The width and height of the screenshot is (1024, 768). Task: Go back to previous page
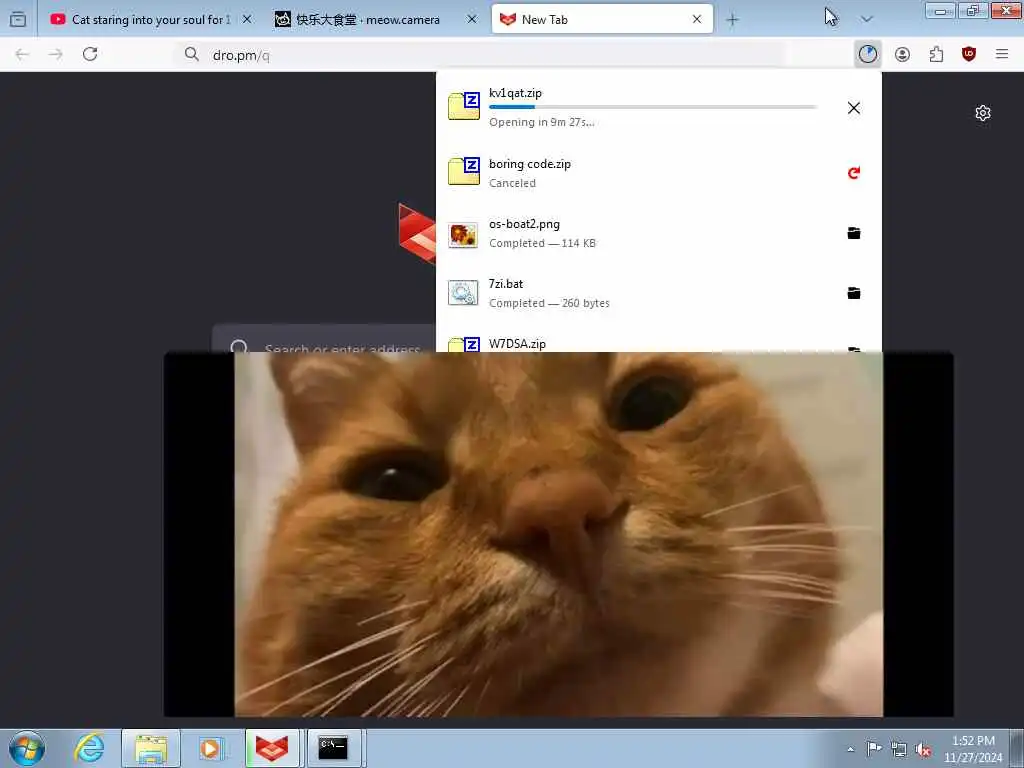(x=22, y=54)
